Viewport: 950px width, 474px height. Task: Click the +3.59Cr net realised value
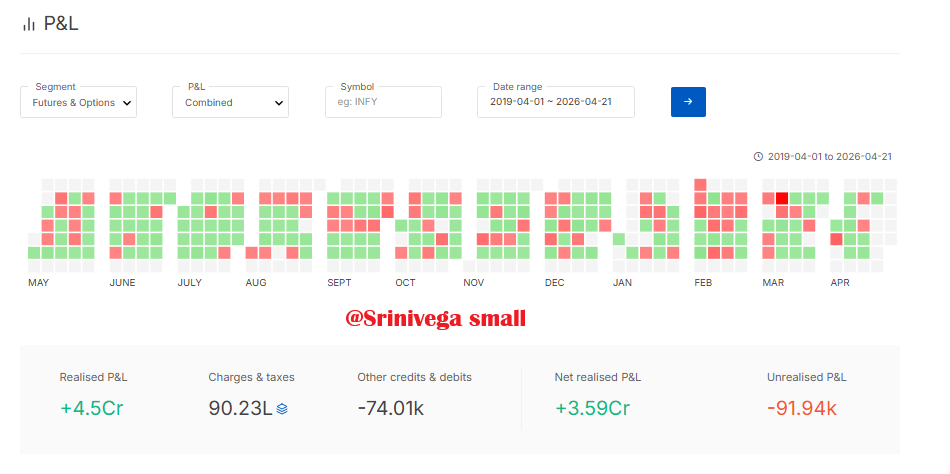point(593,409)
